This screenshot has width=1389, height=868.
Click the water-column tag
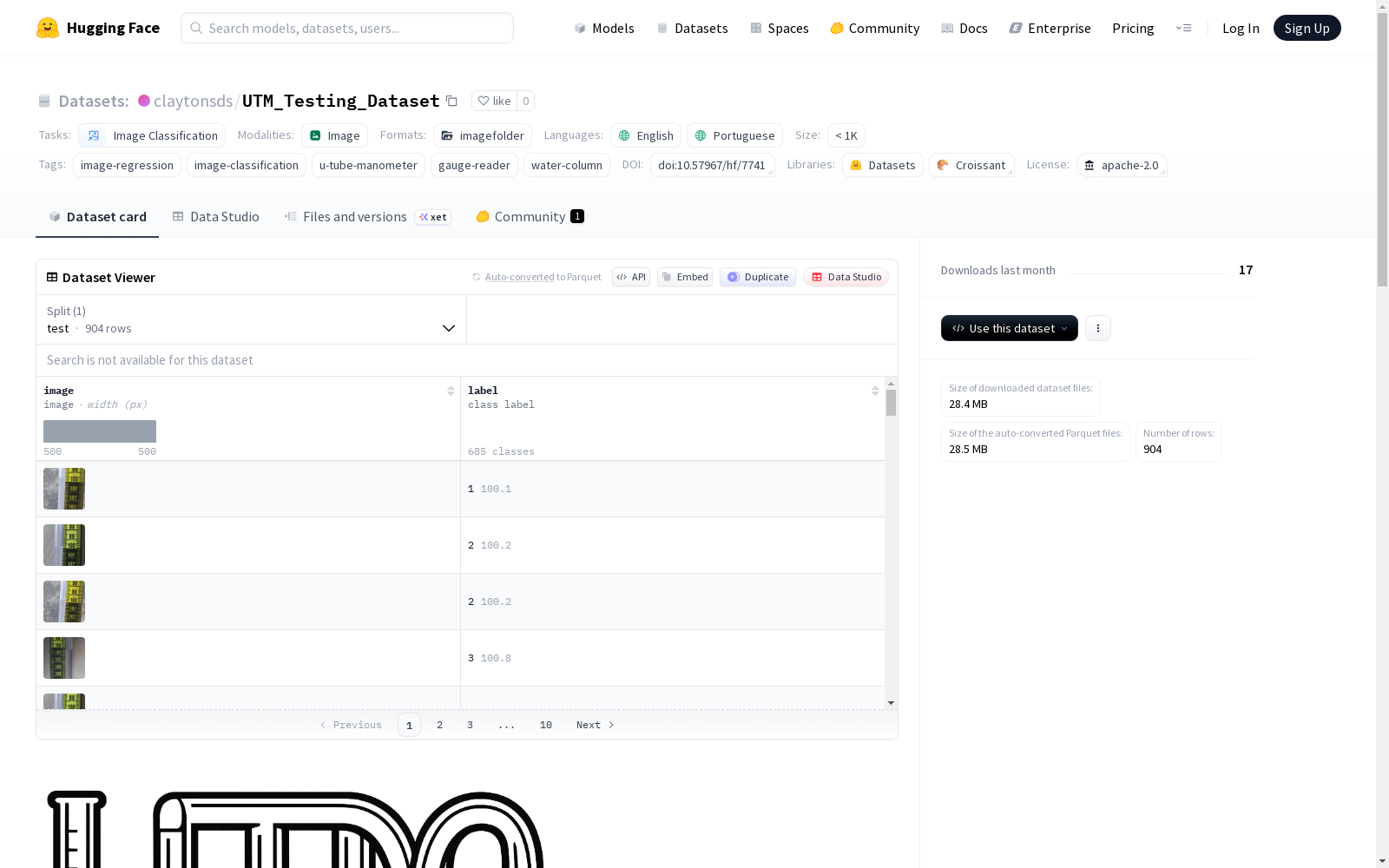pyautogui.click(x=567, y=165)
